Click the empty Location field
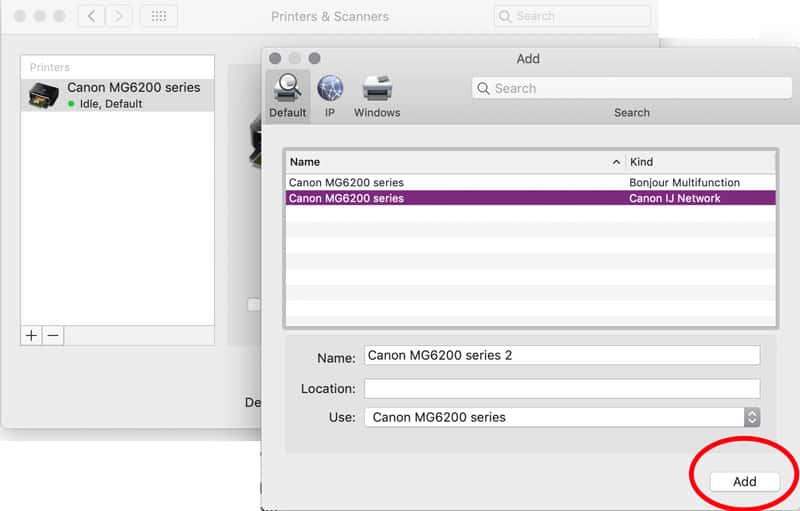Viewport: 800px width, 511px height. click(x=561, y=388)
